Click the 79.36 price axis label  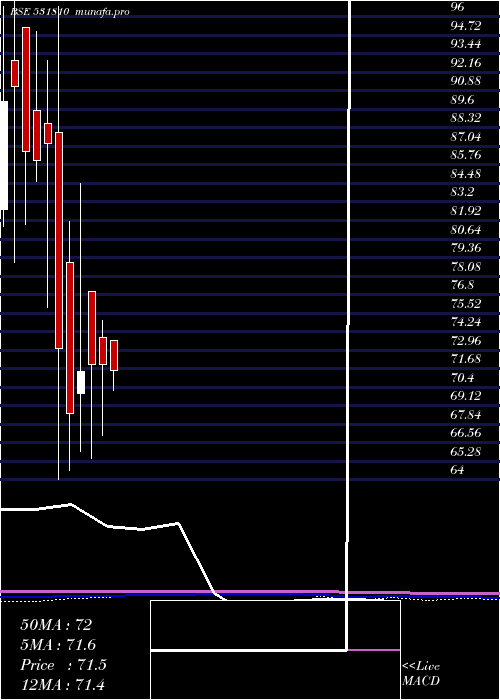pyautogui.click(x=466, y=248)
